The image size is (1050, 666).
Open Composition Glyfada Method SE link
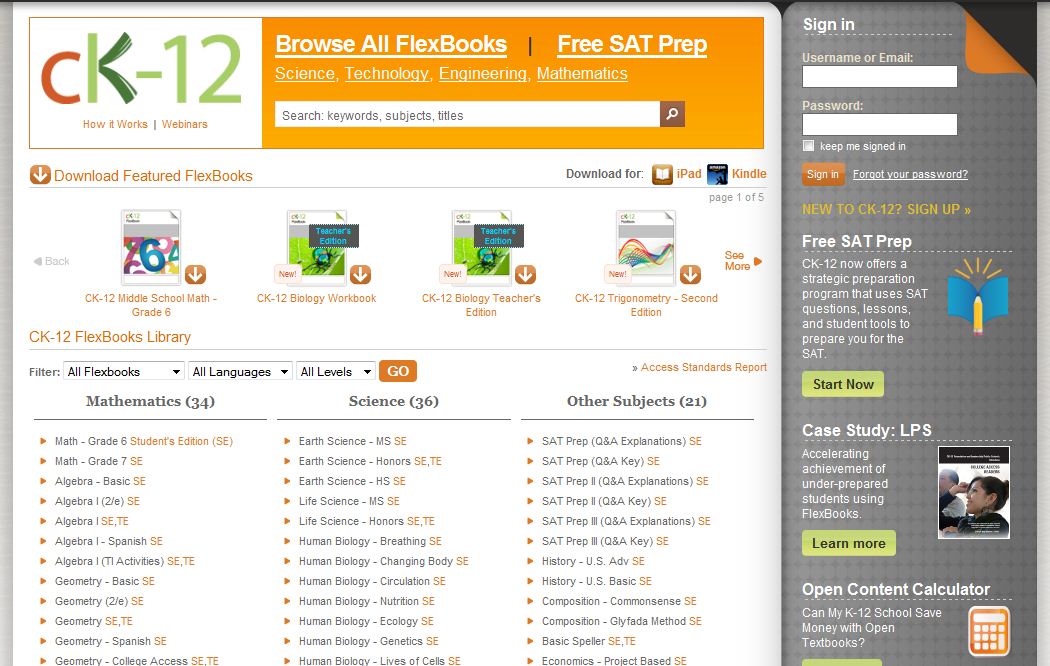pos(622,622)
